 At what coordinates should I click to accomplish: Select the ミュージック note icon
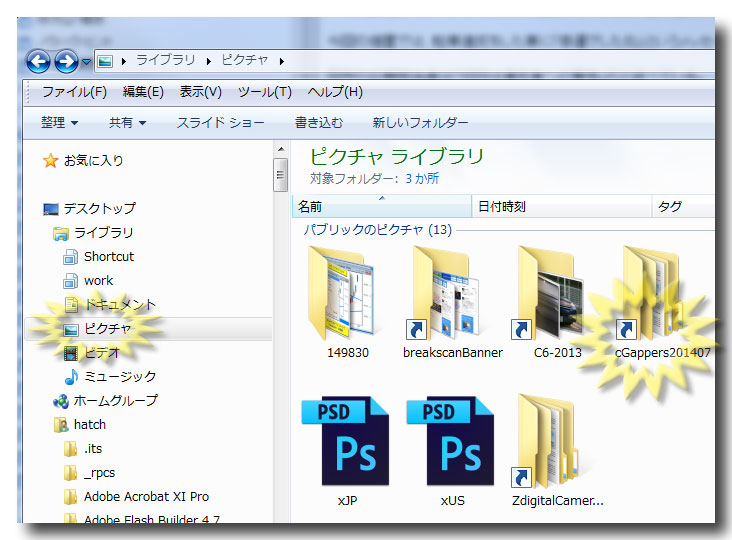(71, 377)
